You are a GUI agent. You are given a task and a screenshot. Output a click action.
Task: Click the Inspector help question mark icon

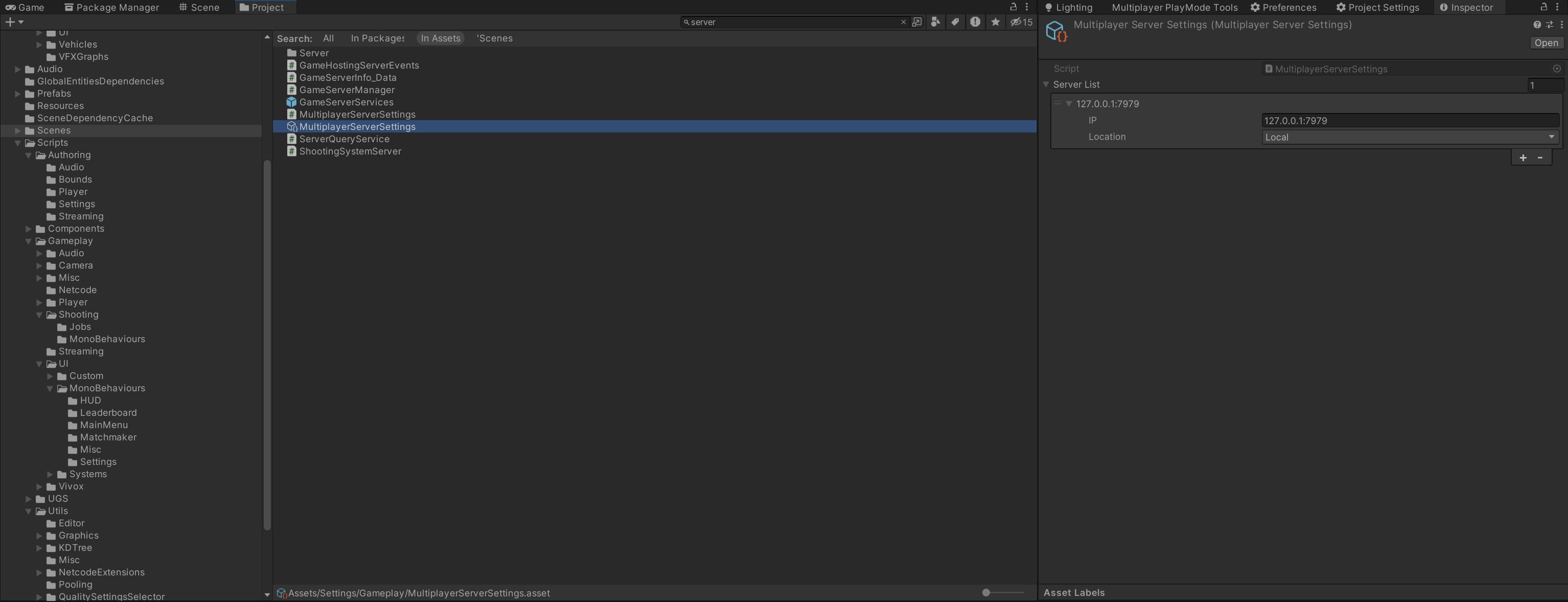click(x=1537, y=25)
